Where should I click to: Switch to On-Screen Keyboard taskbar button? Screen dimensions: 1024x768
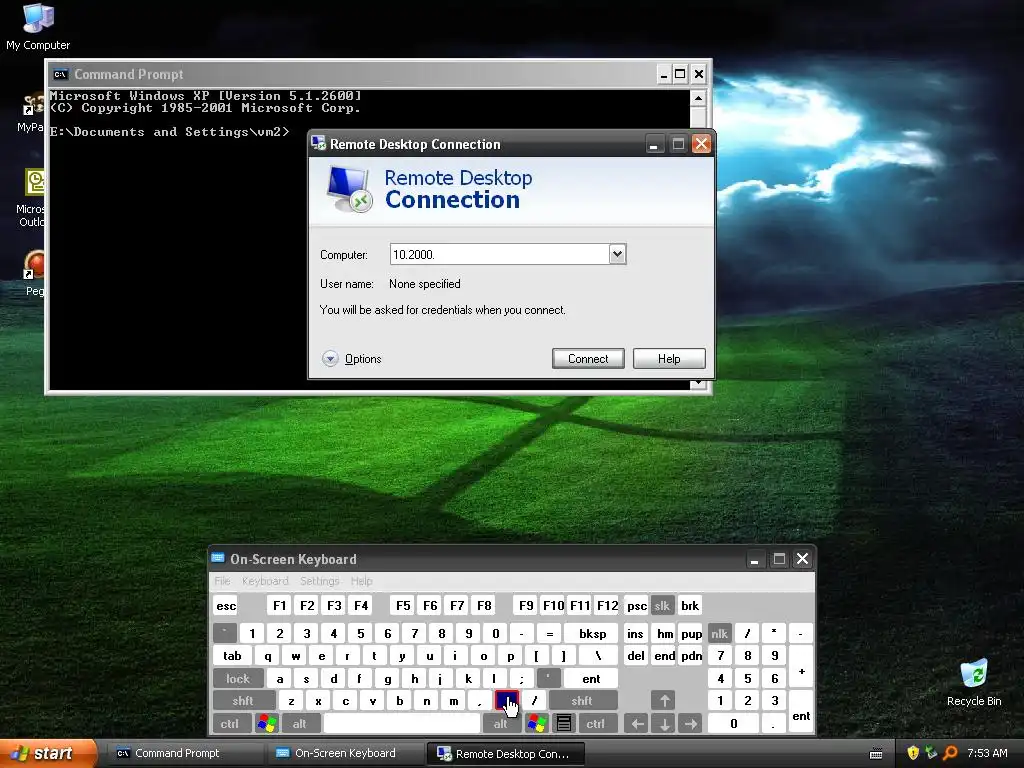[345, 753]
